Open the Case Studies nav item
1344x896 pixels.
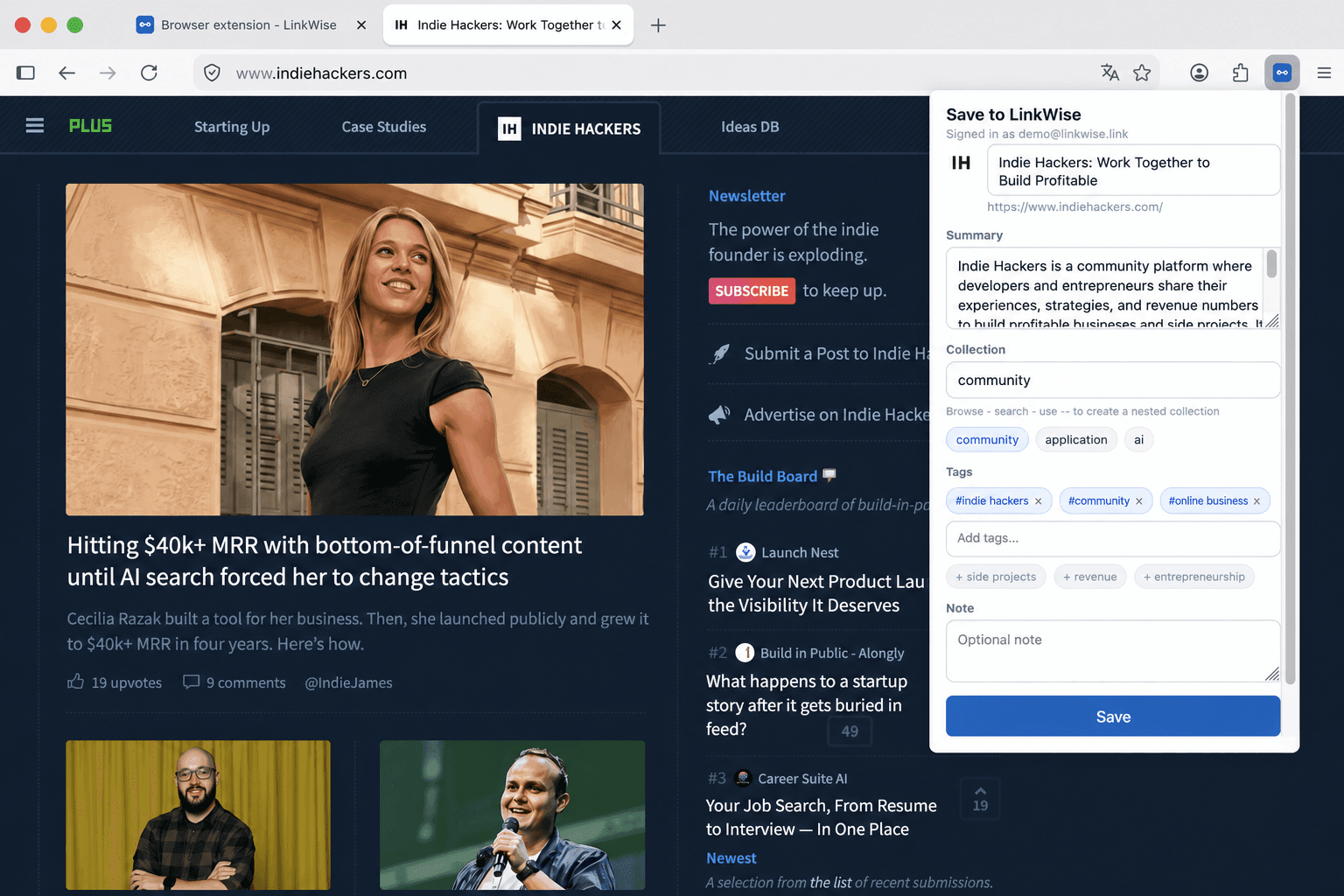[384, 127]
